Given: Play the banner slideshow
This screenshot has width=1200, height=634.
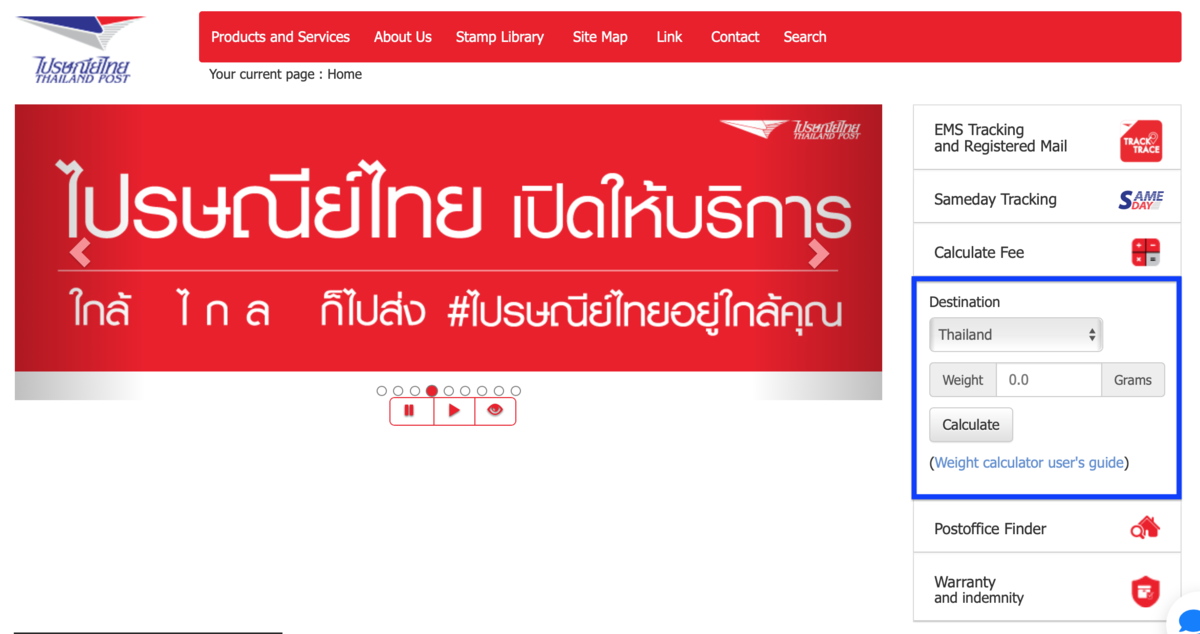Looking at the screenshot, I should coord(454,411).
